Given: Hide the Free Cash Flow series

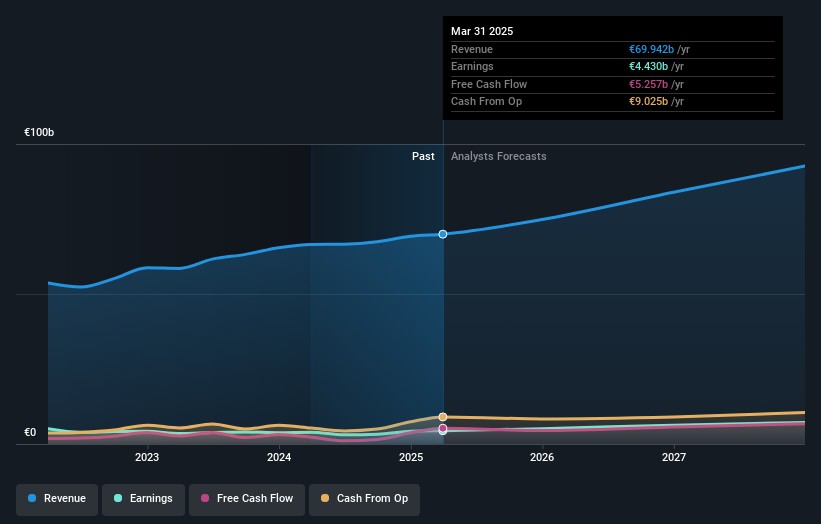Looking at the screenshot, I should [x=246, y=498].
